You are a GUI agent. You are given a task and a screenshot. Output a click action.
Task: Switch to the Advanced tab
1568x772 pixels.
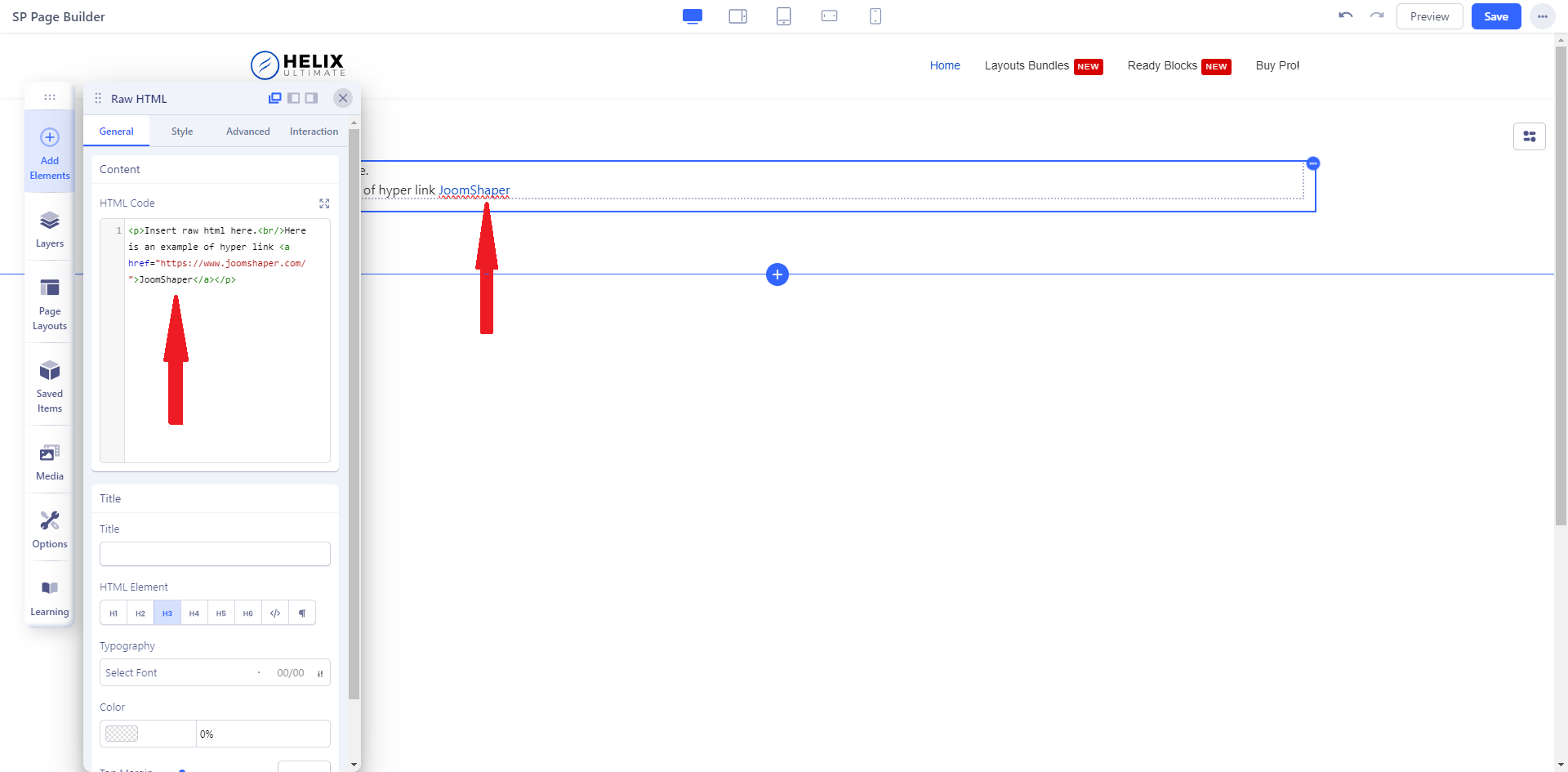(x=248, y=132)
